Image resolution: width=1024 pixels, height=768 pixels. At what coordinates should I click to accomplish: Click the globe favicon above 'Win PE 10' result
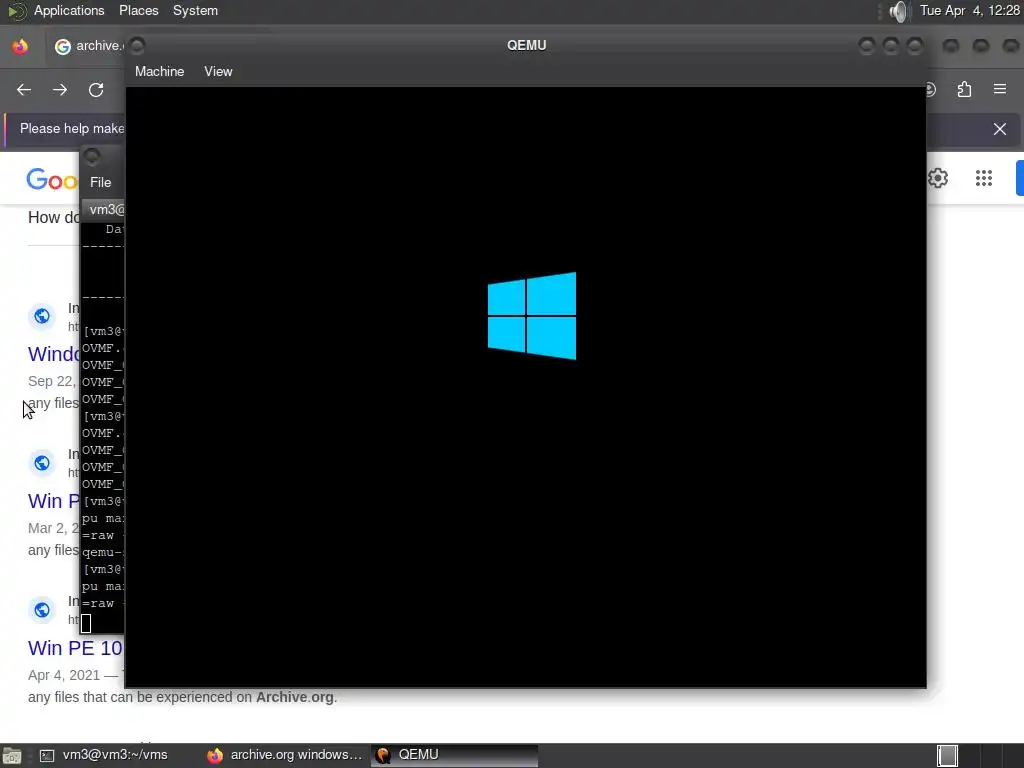tap(42, 610)
